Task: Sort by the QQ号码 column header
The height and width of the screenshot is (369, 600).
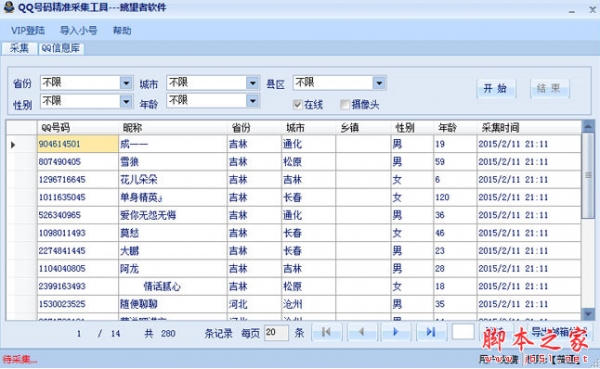Action: coord(78,127)
